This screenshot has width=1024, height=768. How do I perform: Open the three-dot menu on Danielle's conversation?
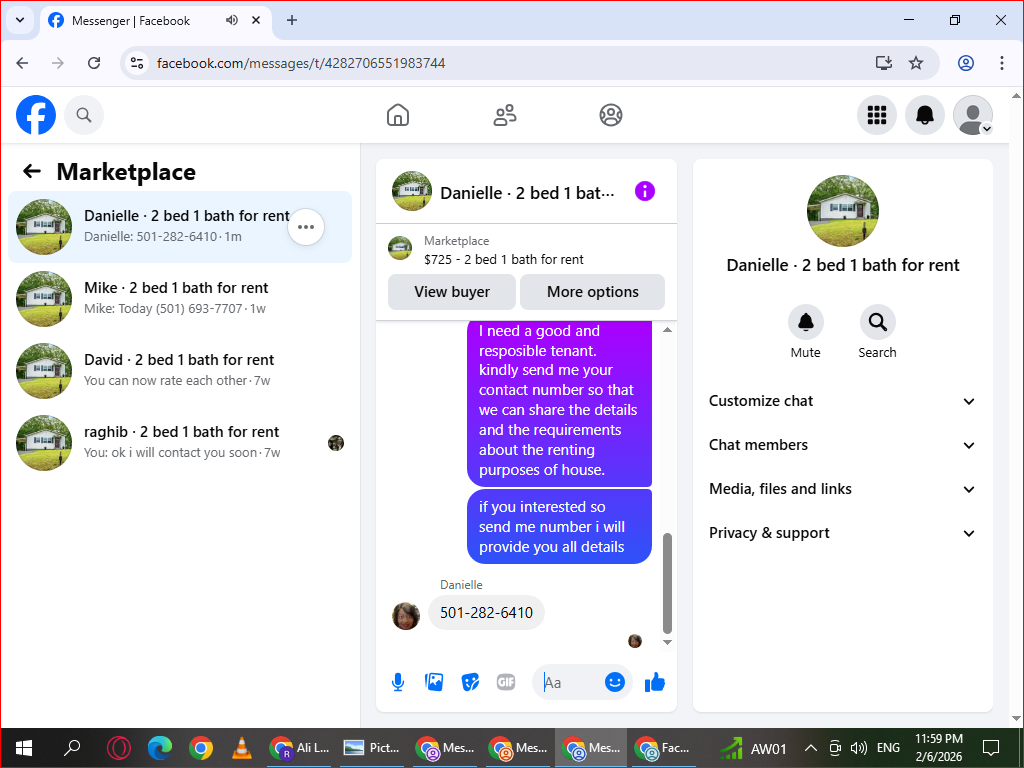(306, 227)
